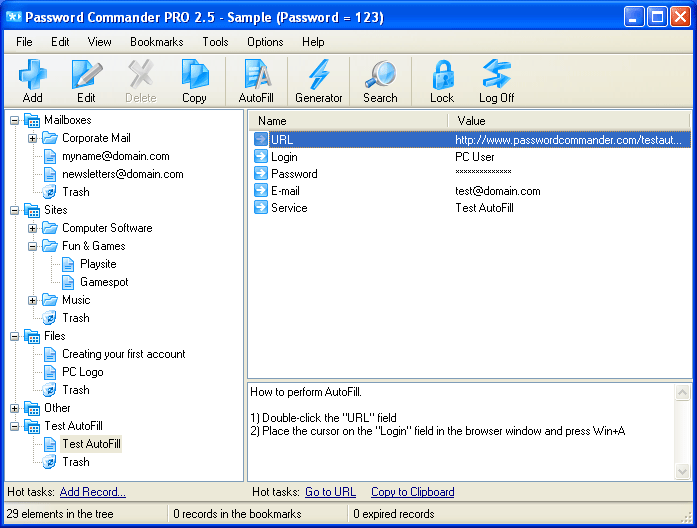Click the masked Password value
This screenshot has height=528, width=697.
coord(483,172)
